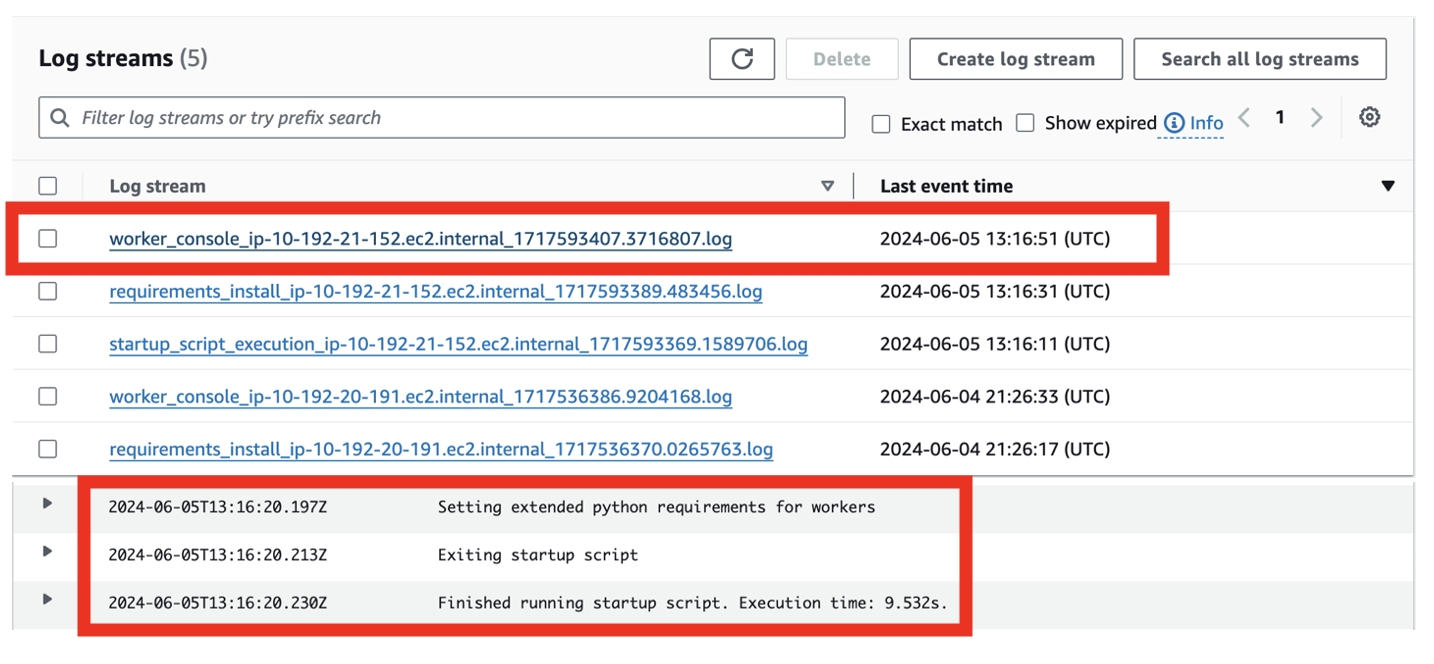Image resolution: width=1434 pixels, height=664 pixels.
Task: Expand the 'Exiting startup script' log event
Action: (x=43, y=552)
